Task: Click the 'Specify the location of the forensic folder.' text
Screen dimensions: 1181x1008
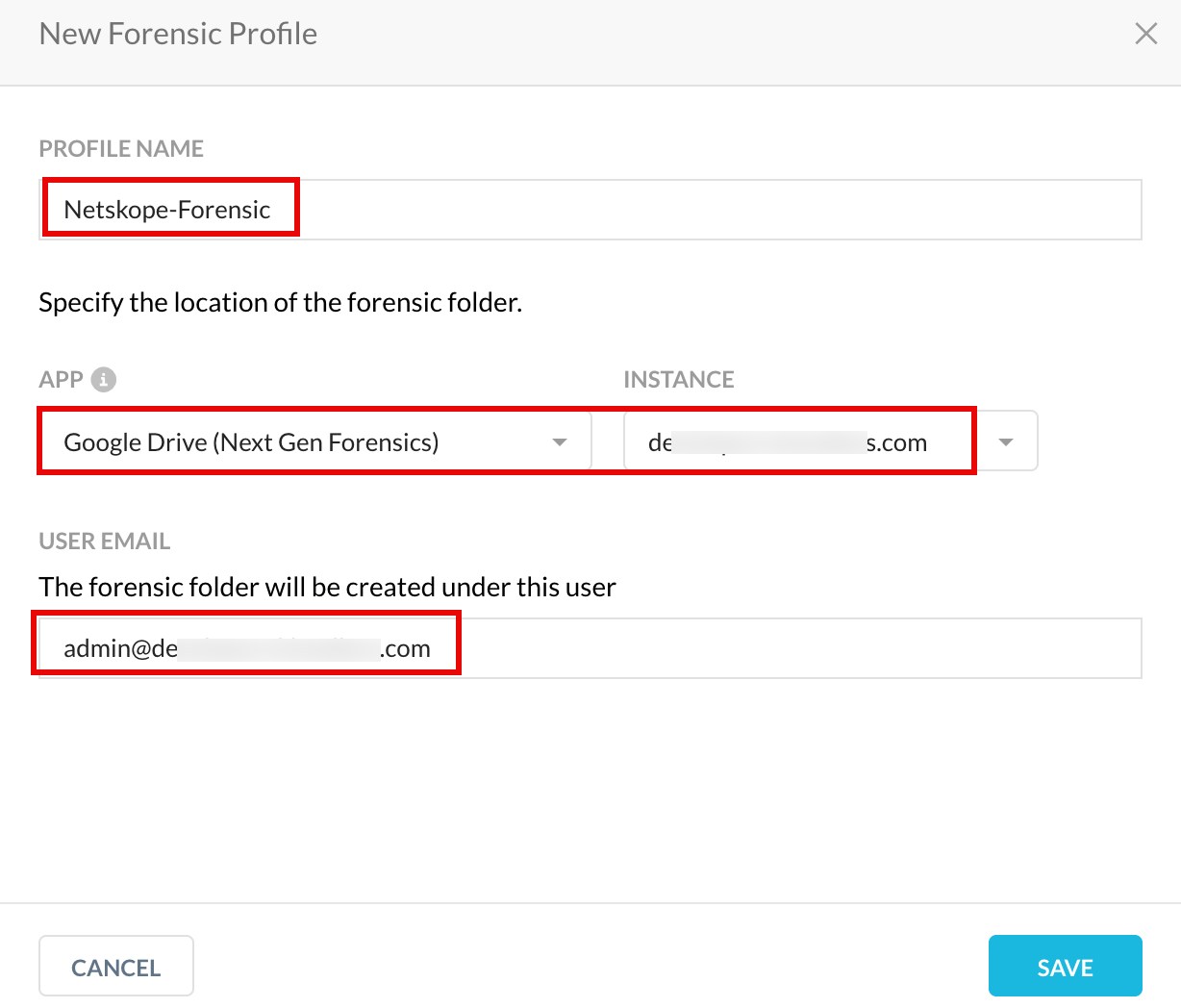Action: tap(280, 303)
